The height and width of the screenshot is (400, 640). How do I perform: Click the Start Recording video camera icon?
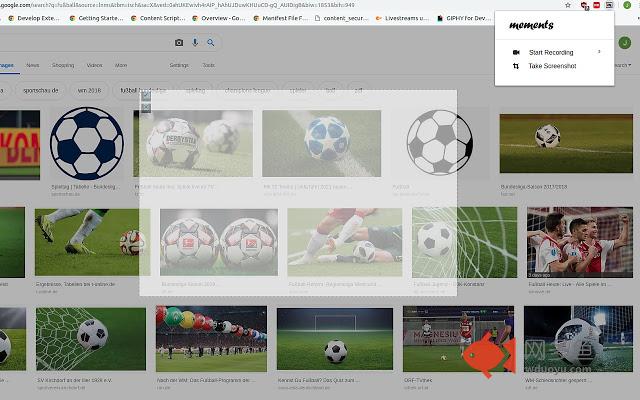pos(516,52)
